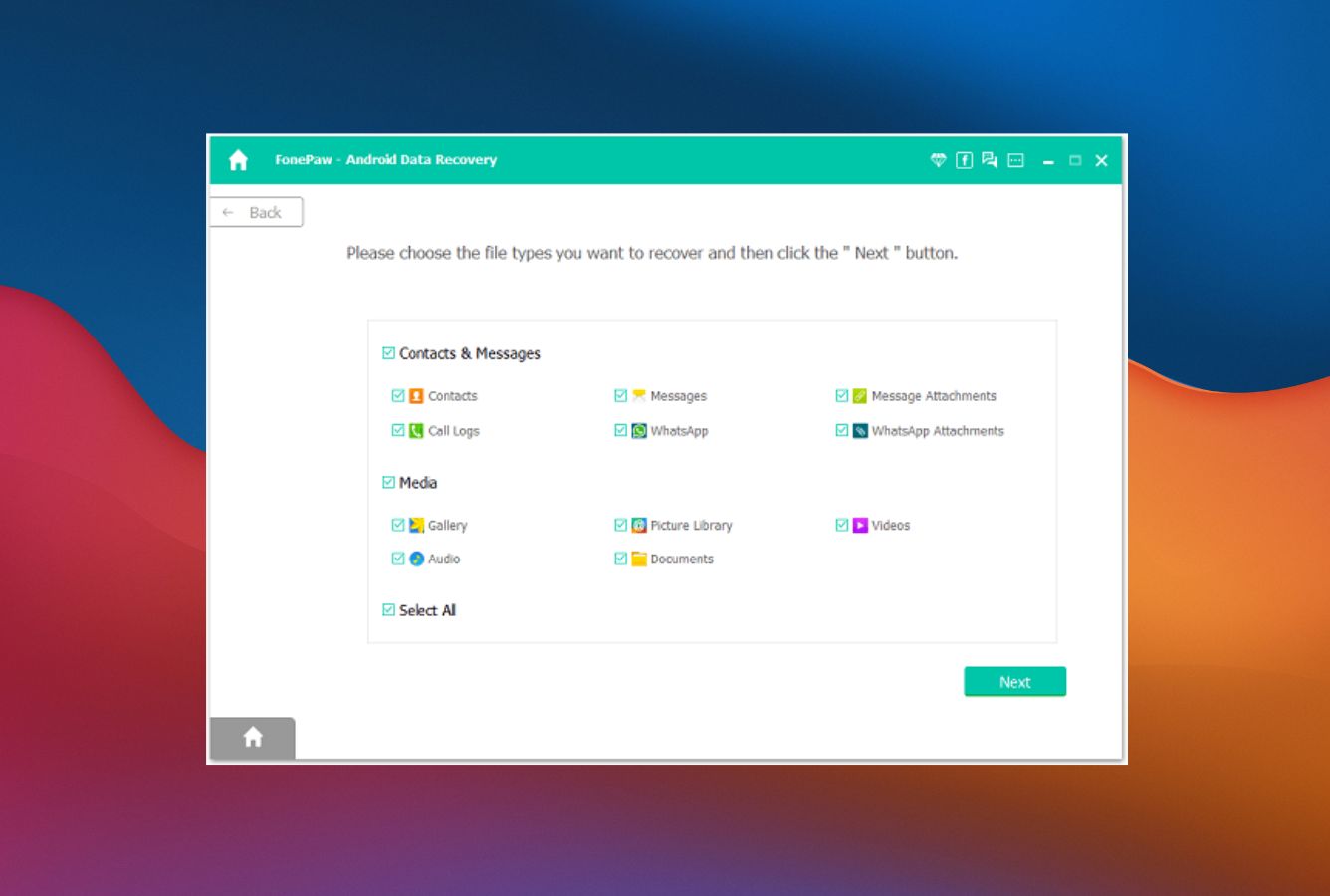Click the Audio music icon
Screen dimensions: 1330x896
pos(416,559)
